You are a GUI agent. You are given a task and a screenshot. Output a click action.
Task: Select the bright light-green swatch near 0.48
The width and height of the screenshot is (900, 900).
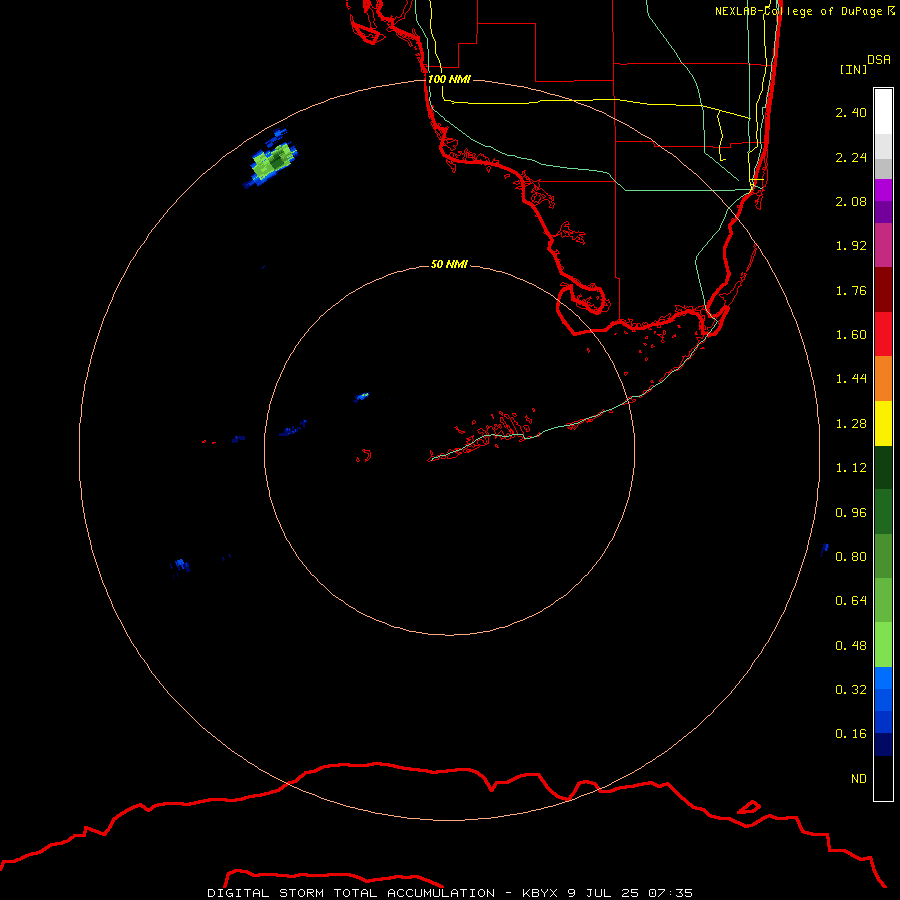tap(883, 645)
